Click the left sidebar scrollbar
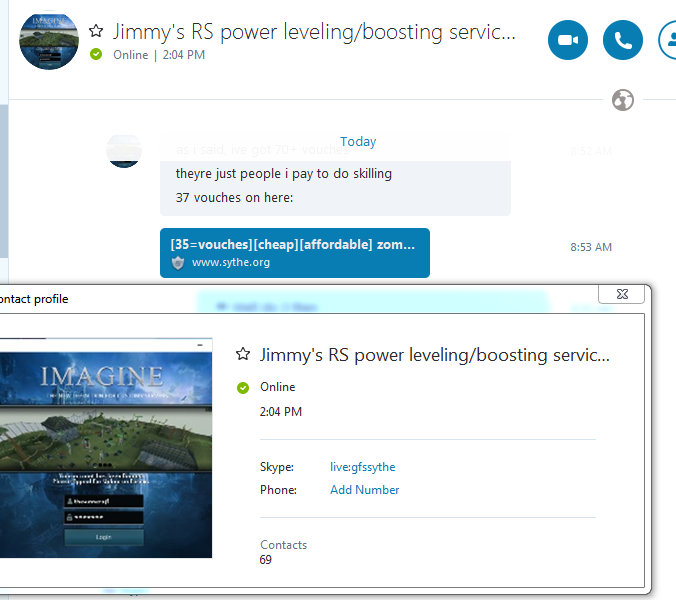Image resolution: width=676 pixels, height=600 pixels. point(4,181)
